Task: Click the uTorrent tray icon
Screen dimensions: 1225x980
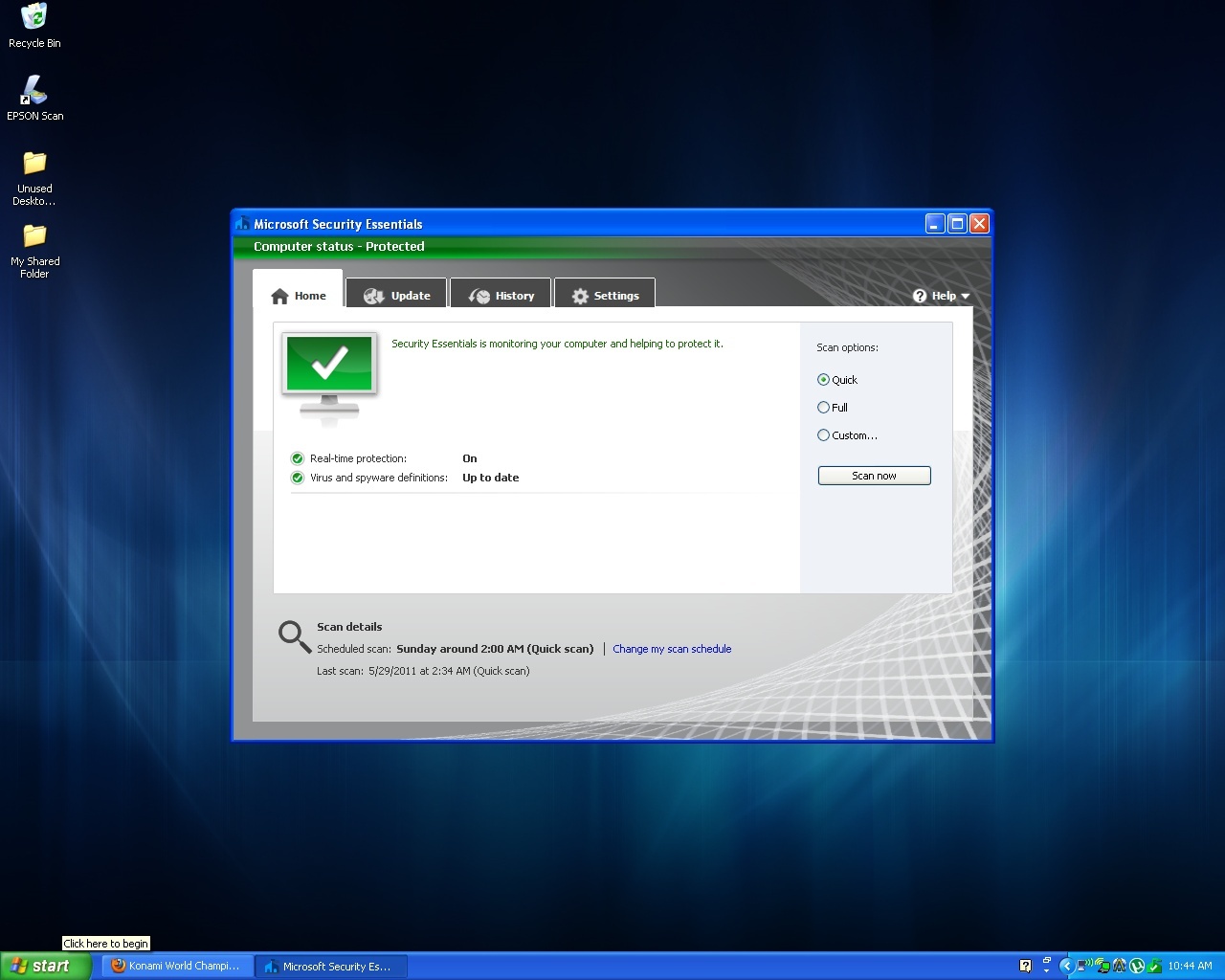Action: (x=1137, y=966)
